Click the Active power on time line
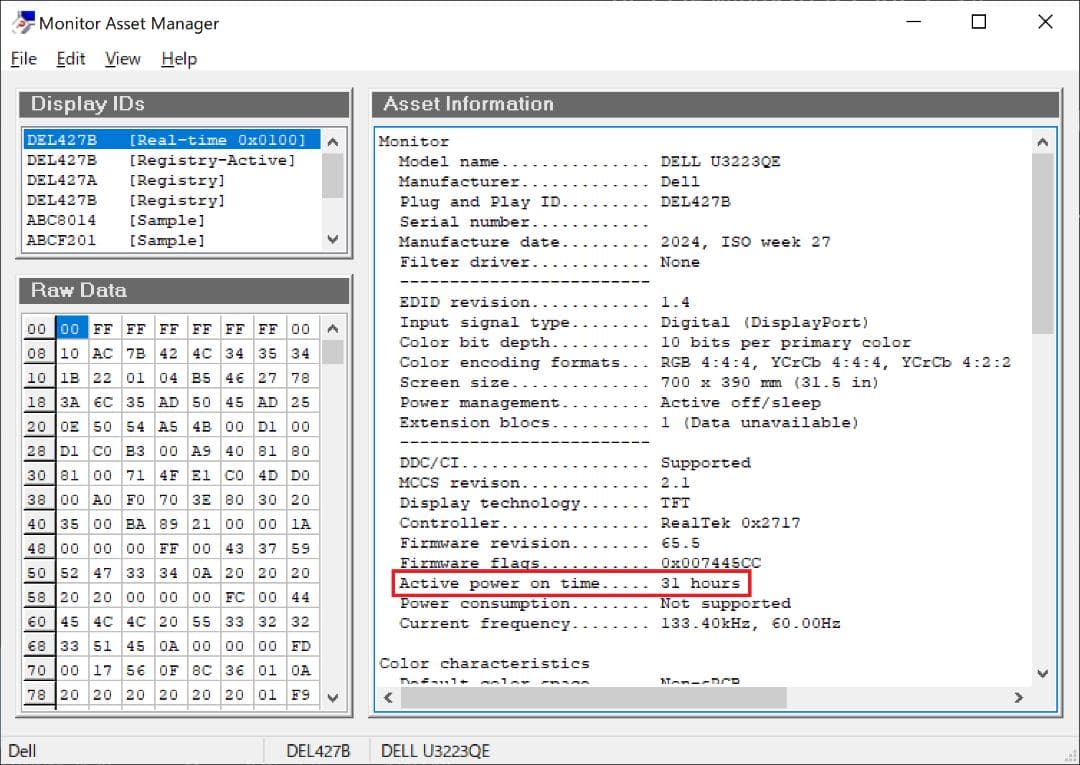The width and height of the screenshot is (1080, 765). (x=570, y=583)
